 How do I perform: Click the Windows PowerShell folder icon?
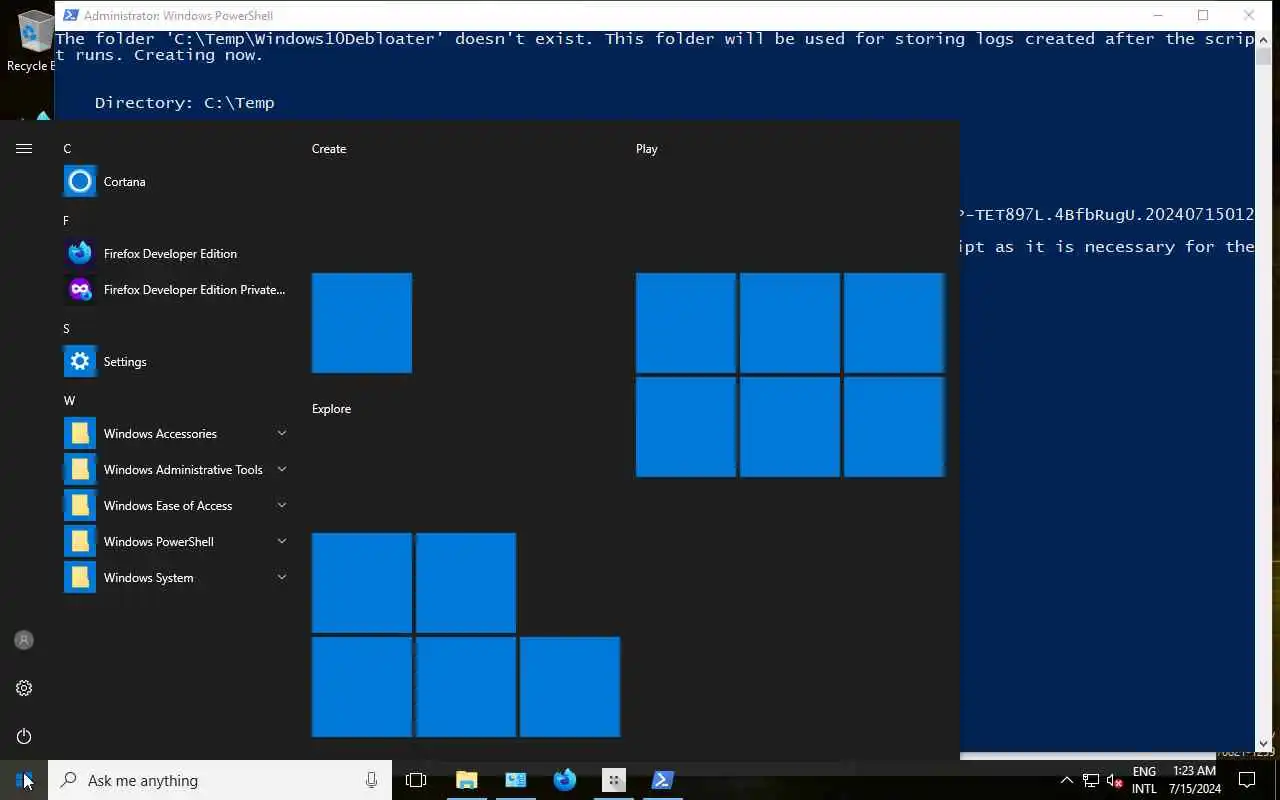point(80,541)
